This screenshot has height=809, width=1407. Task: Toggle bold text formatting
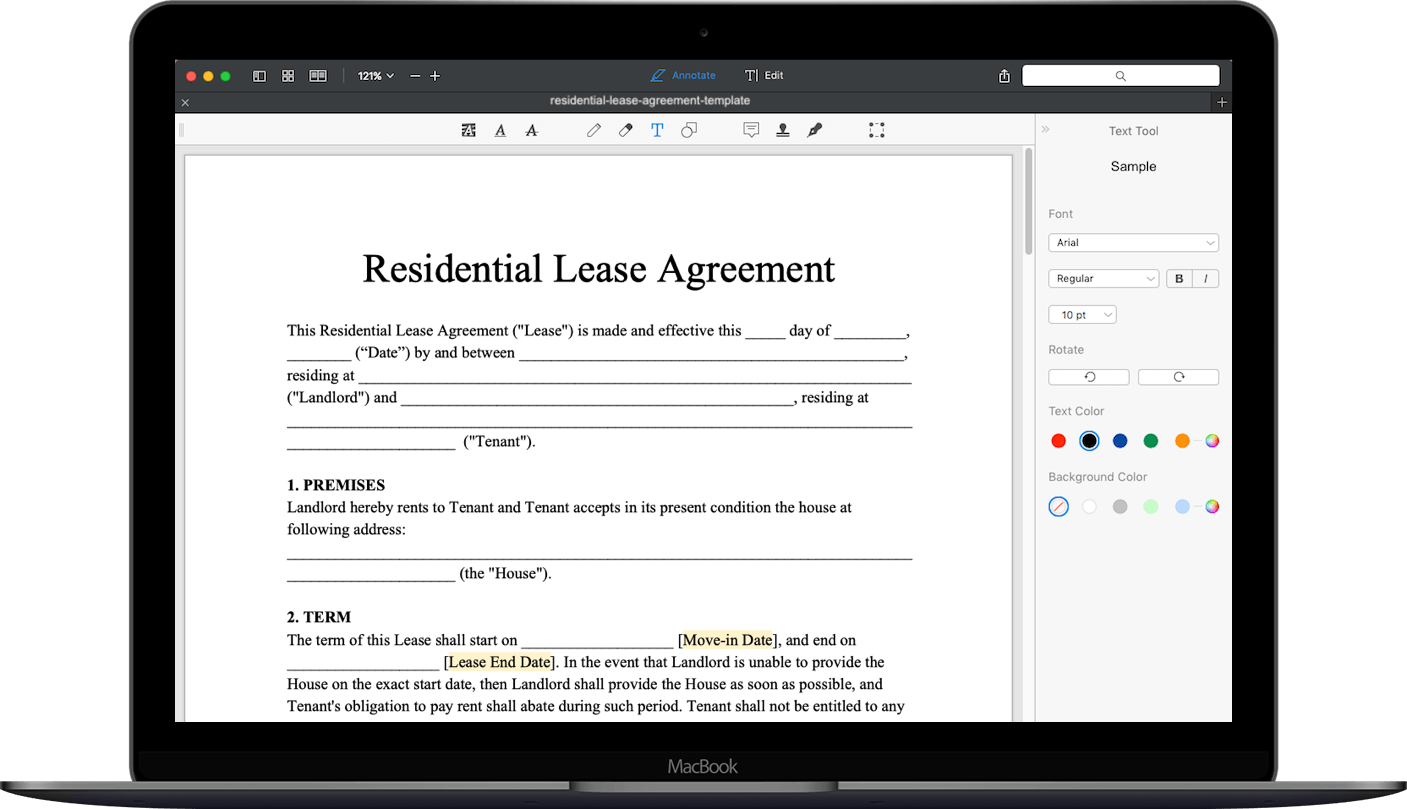point(1179,278)
